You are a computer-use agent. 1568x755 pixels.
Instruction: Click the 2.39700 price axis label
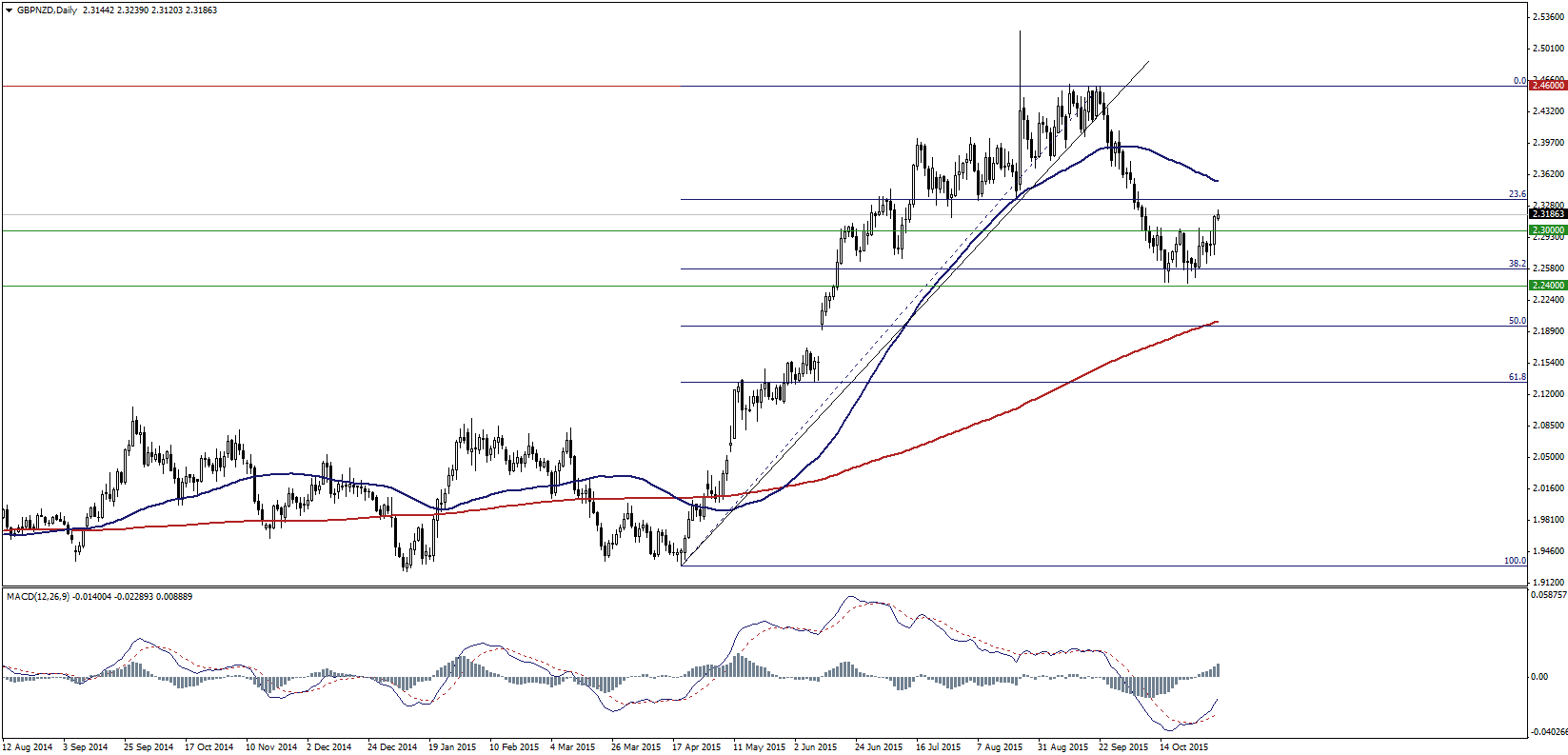1548,143
